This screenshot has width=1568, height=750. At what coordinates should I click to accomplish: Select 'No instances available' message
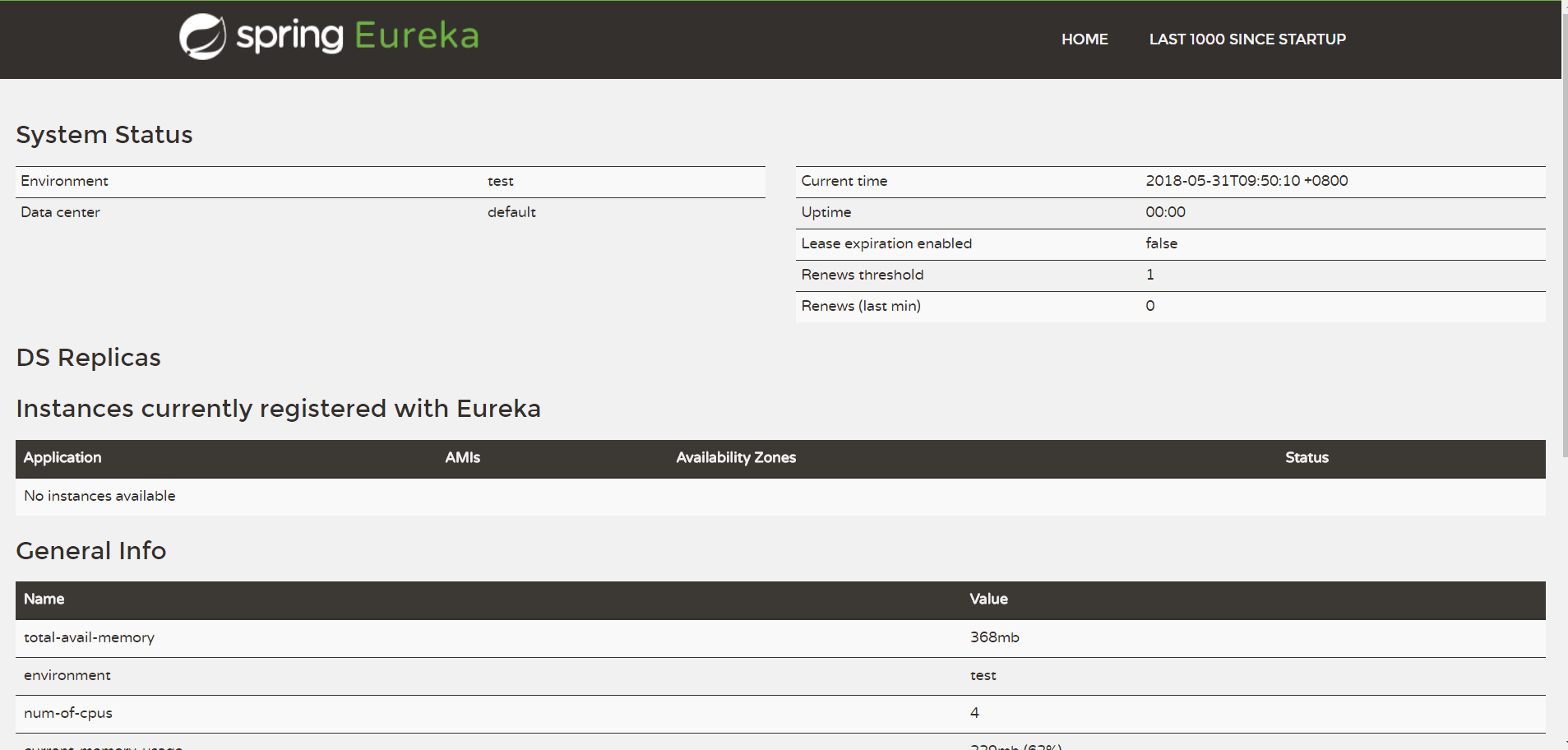99,496
